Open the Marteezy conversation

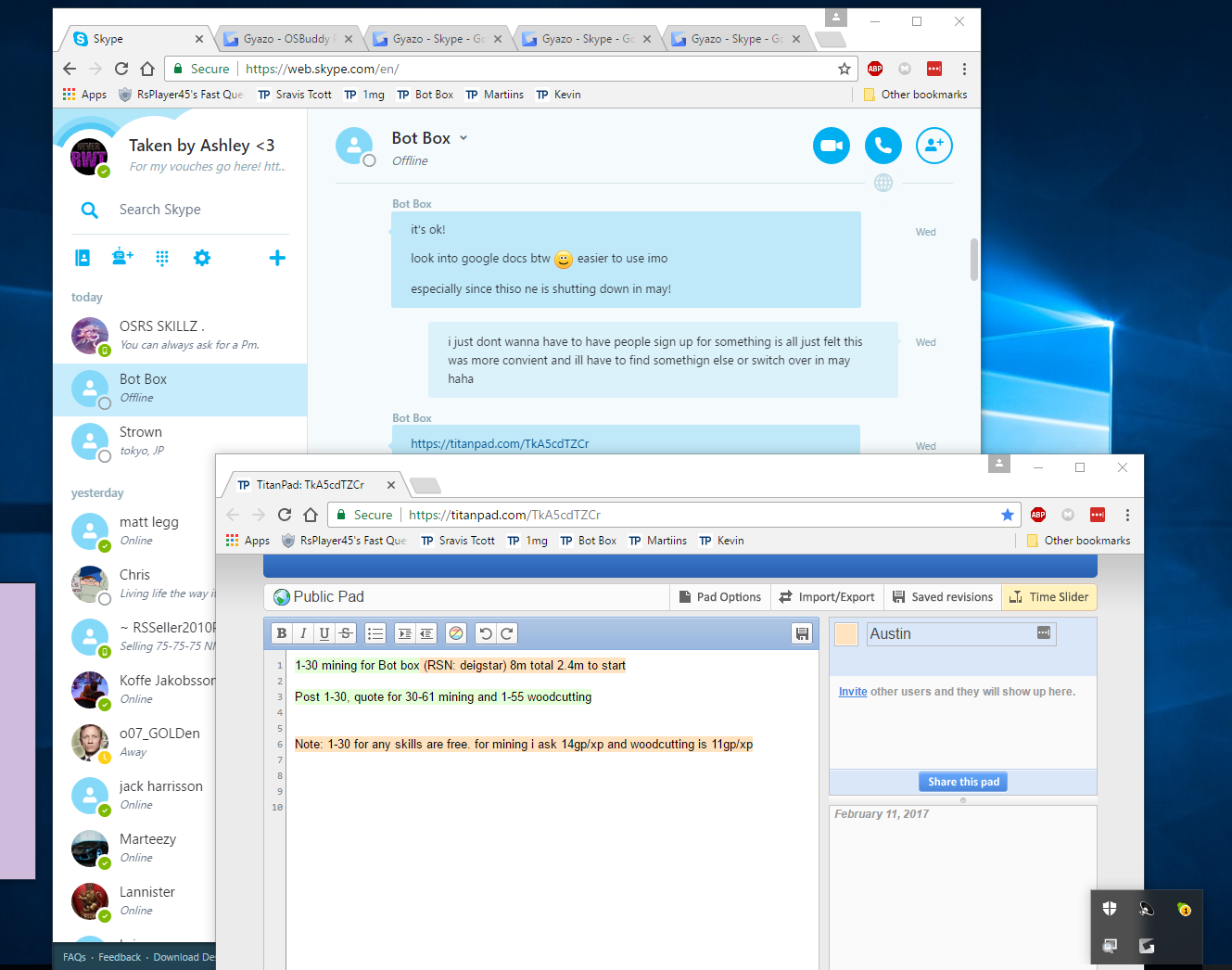(134, 849)
